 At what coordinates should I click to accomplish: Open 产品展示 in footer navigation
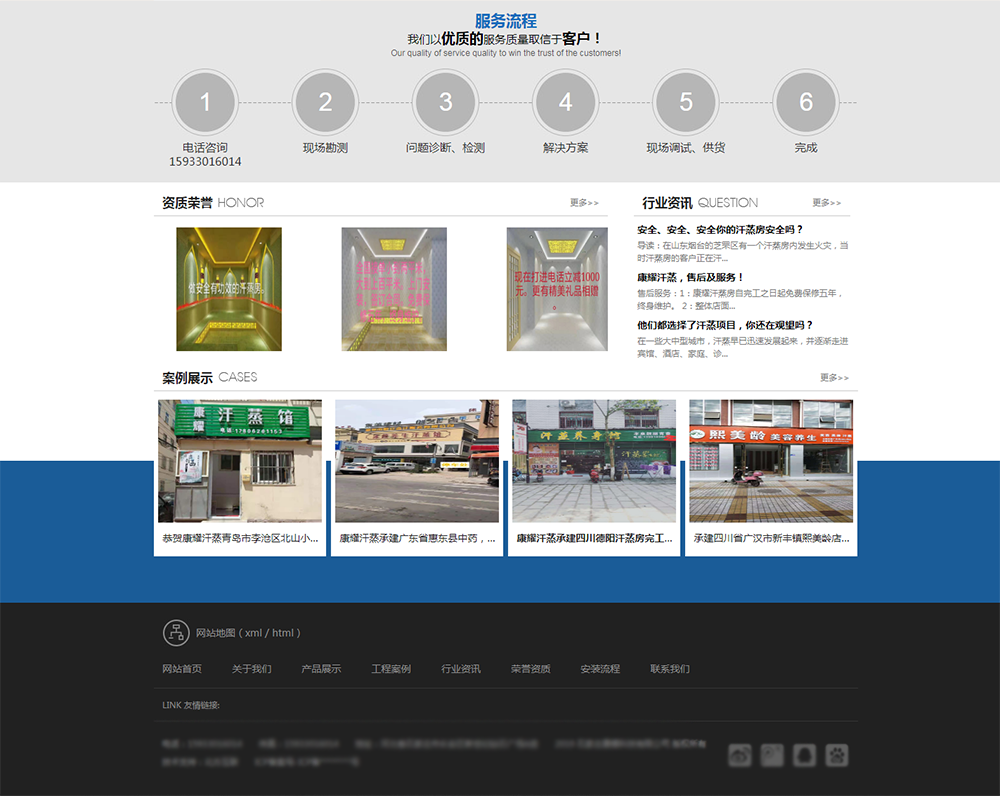pyautogui.click(x=321, y=669)
